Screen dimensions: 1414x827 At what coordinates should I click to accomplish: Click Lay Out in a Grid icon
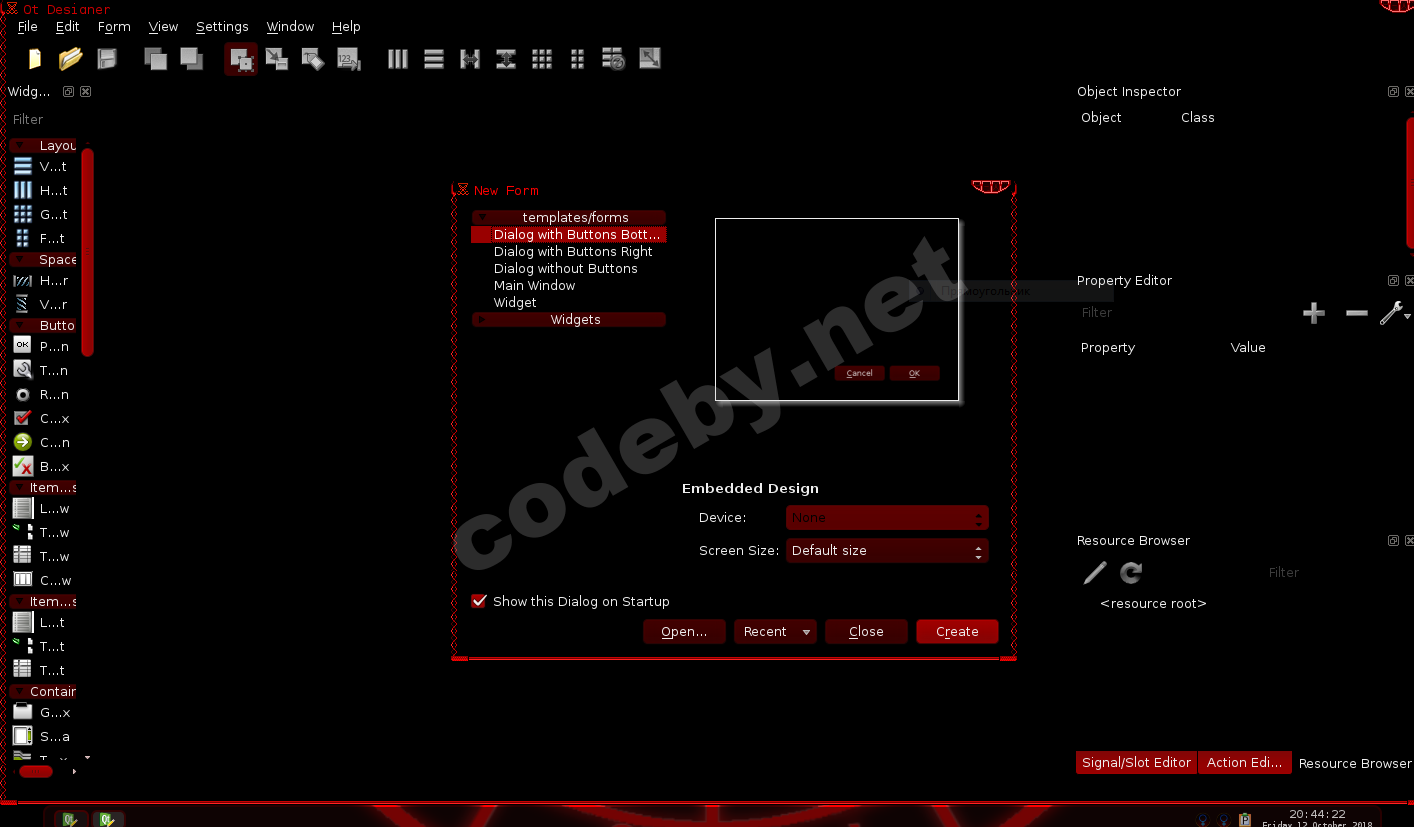tap(542, 59)
